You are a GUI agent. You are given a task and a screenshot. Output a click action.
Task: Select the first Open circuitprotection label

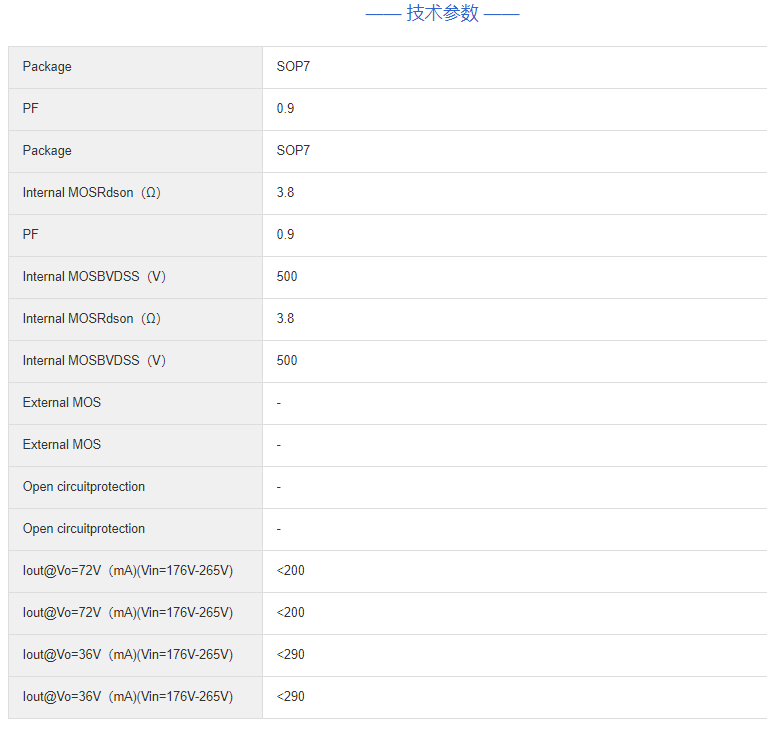(84, 487)
